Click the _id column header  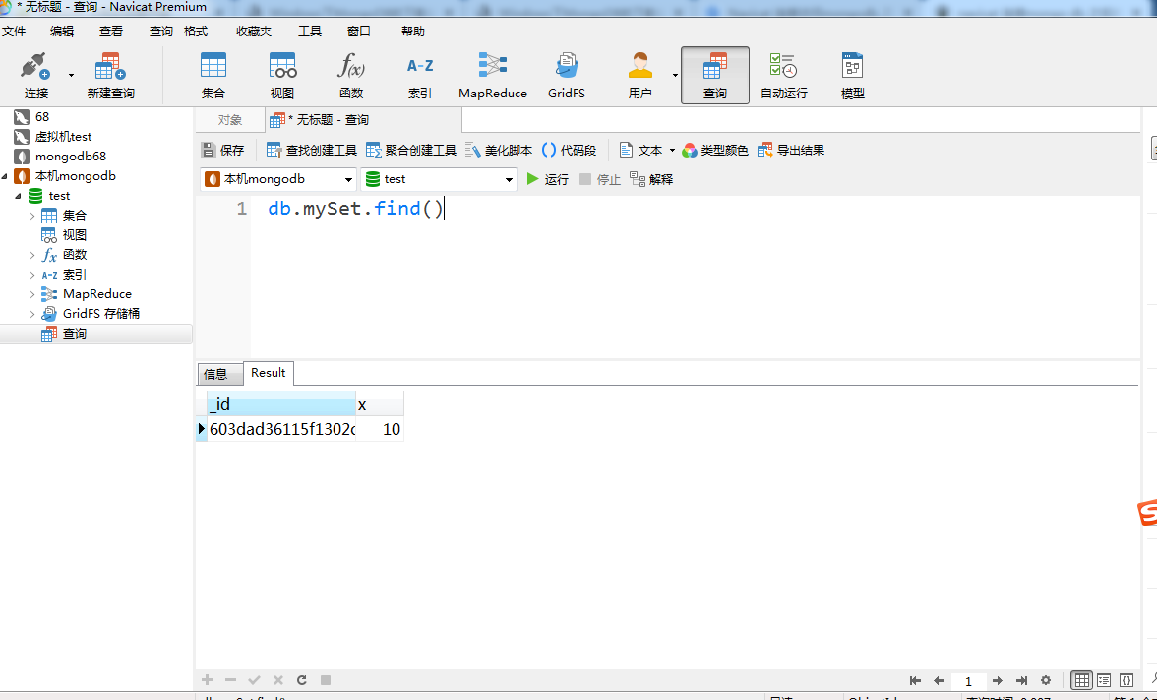click(x=281, y=404)
